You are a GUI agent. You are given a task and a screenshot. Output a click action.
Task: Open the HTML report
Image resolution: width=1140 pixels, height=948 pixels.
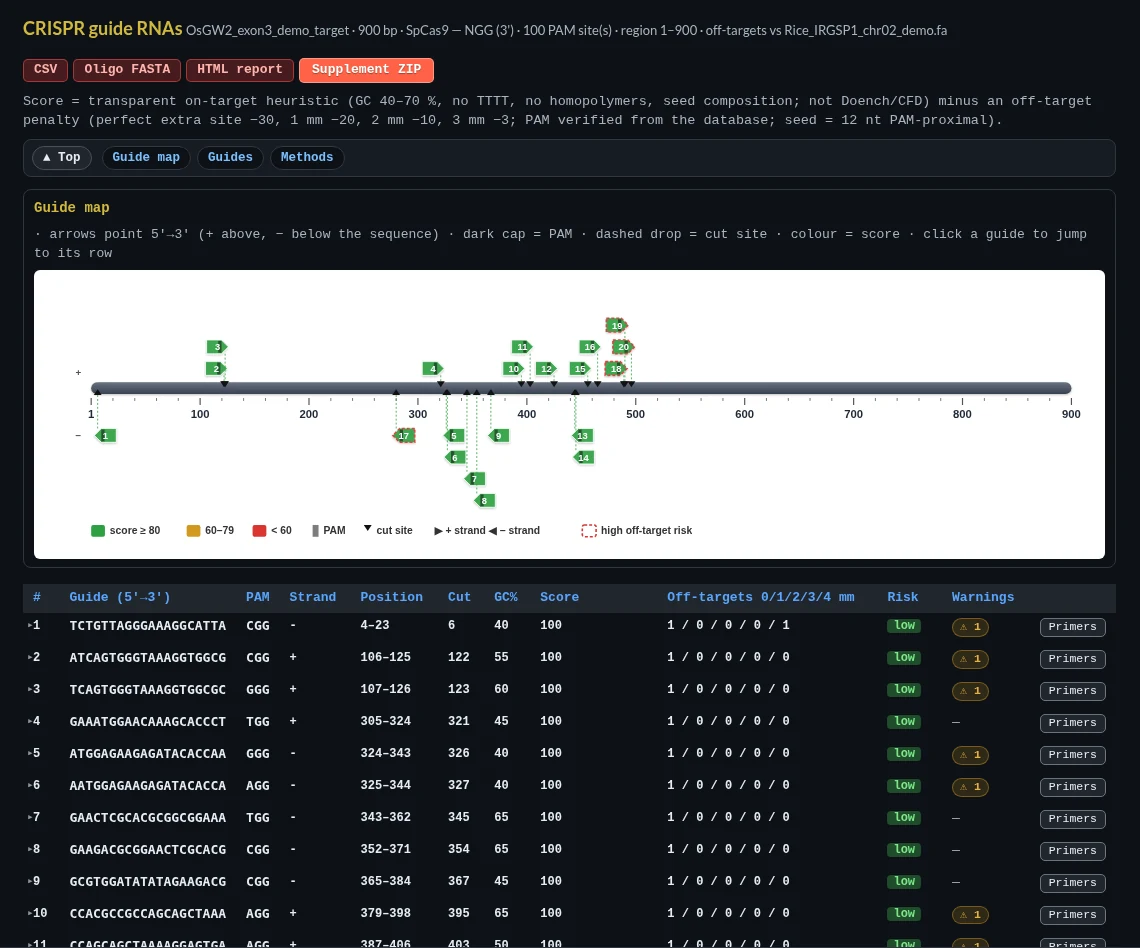pos(240,70)
